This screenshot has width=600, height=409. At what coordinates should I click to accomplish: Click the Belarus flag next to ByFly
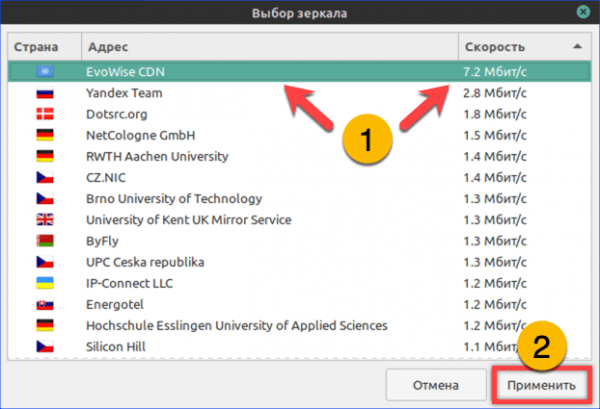coord(45,241)
